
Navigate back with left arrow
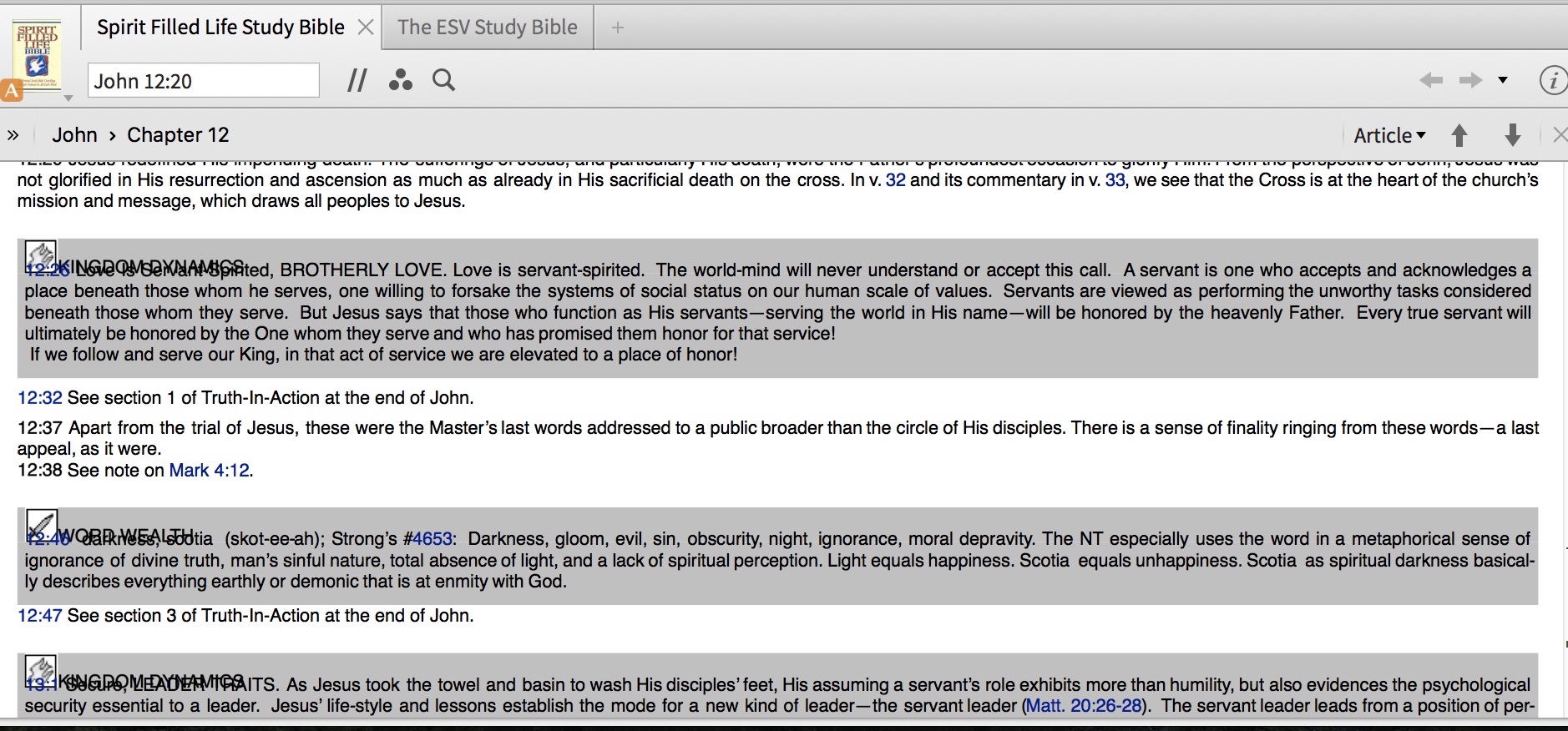click(1431, 80)
